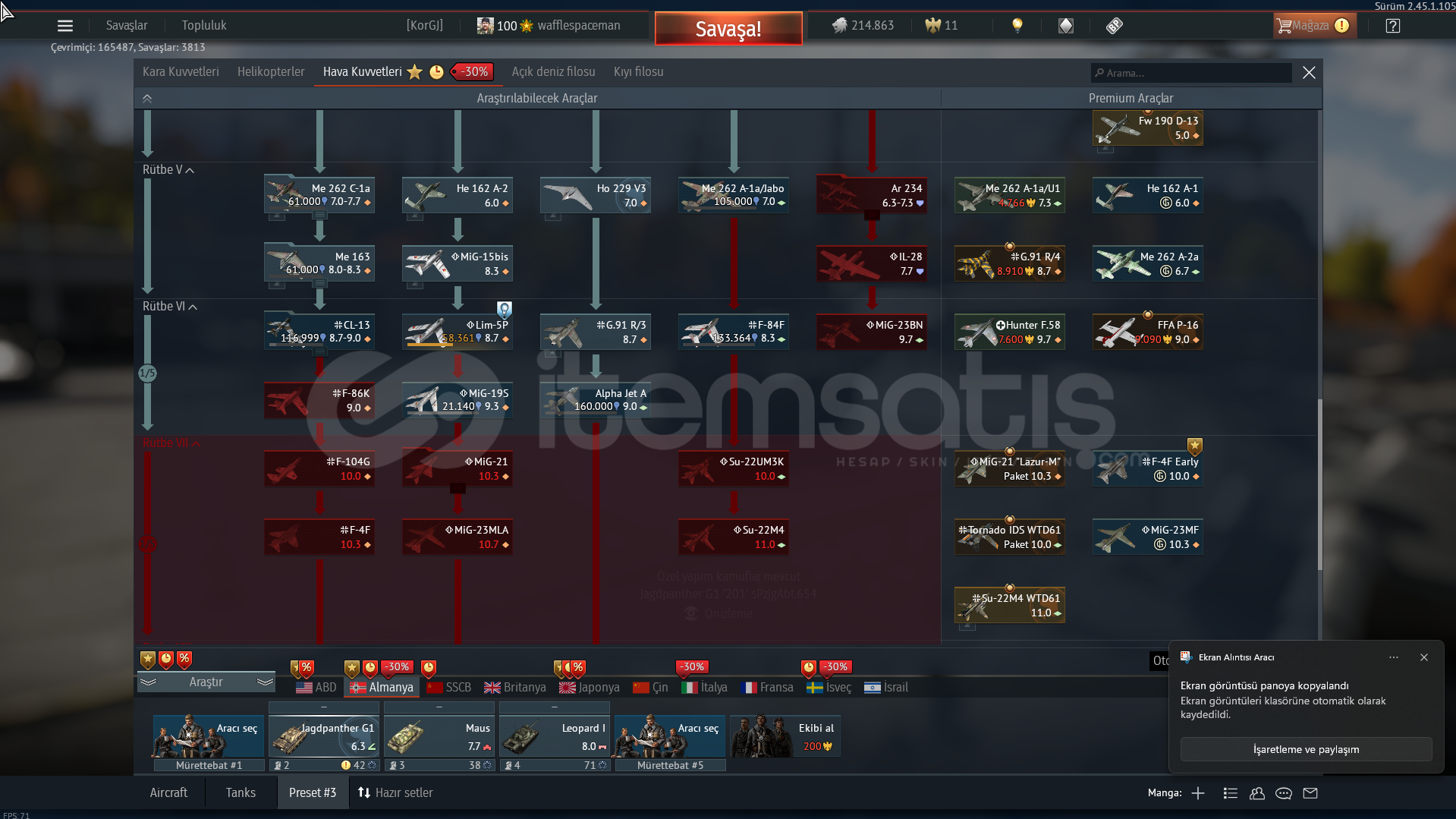Open friends people icon

tap(1257, 793)
